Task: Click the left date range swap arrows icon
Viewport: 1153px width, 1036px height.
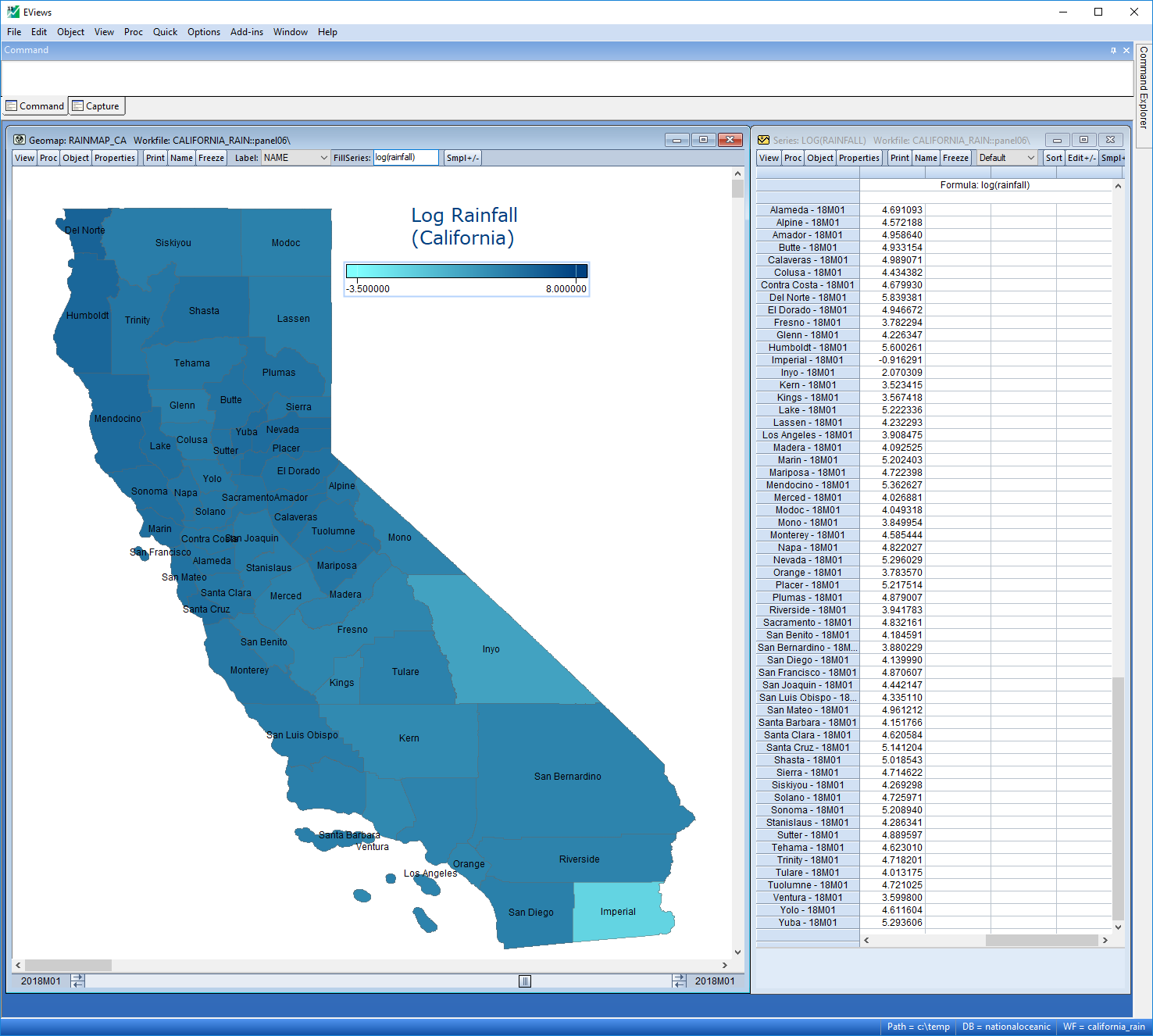Action: click(x=77, y=981)
